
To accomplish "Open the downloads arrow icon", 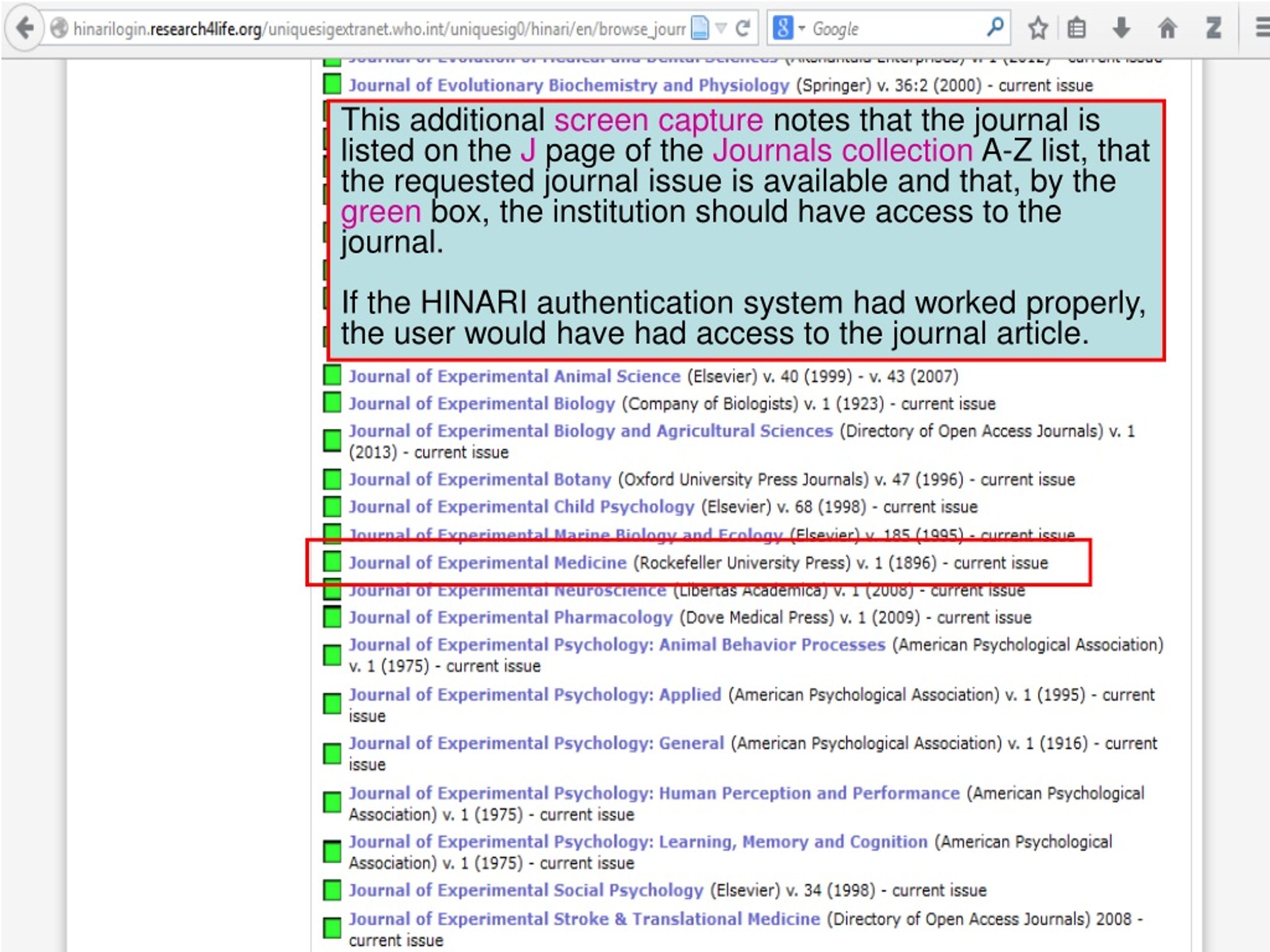I will pos(1121,28).
